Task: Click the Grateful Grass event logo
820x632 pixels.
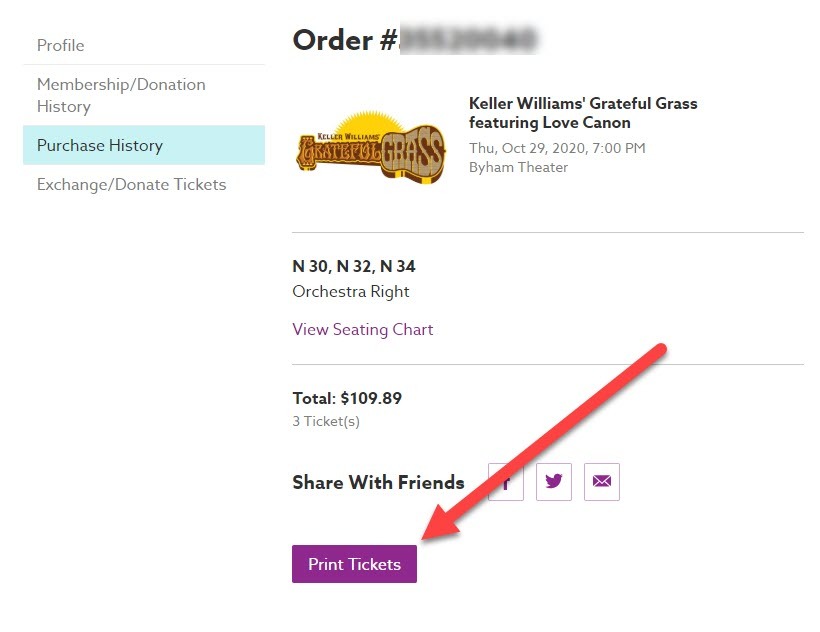Action: (370, 146)
